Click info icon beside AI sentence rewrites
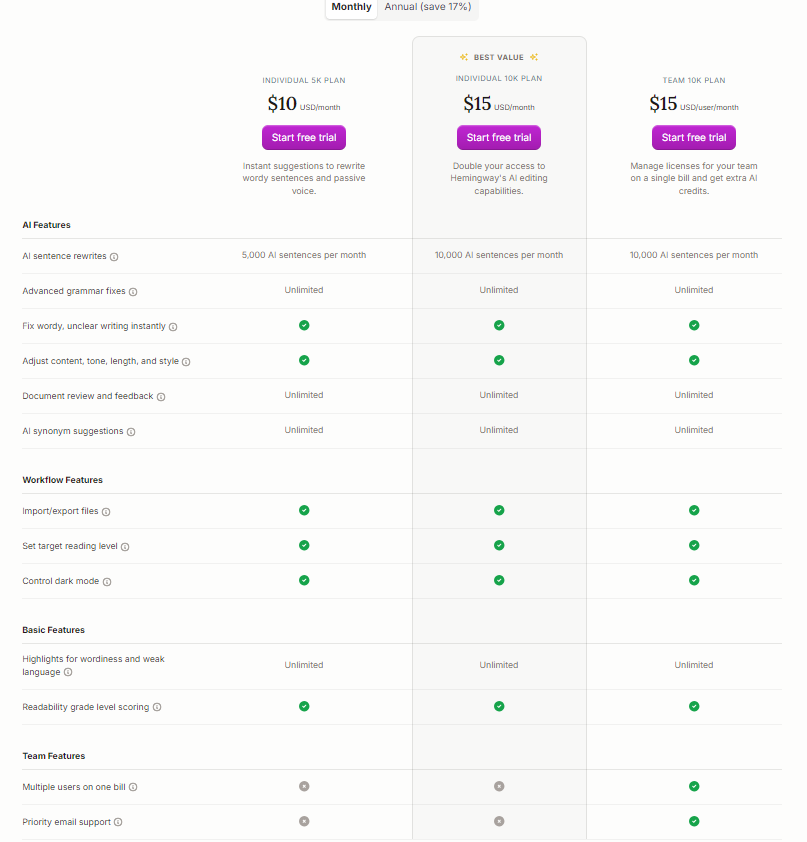 click(114, 257)
